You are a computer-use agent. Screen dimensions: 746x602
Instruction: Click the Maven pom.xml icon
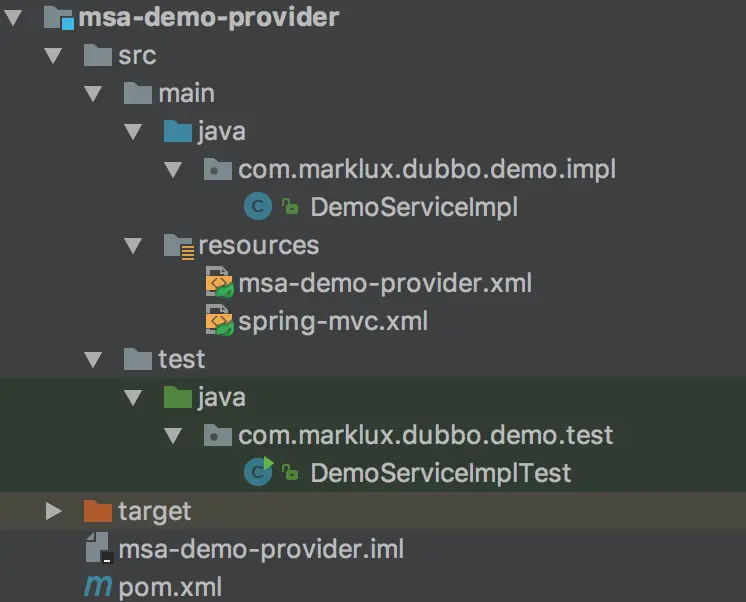coord(98,586)
